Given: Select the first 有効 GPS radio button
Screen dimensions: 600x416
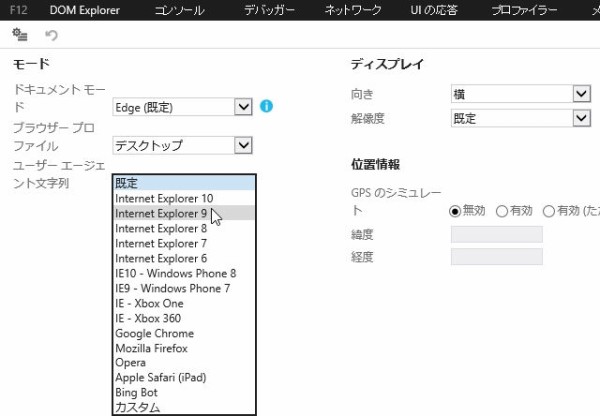Looking at the screenshot, I should pyautogui.click(x=502, y=211).
